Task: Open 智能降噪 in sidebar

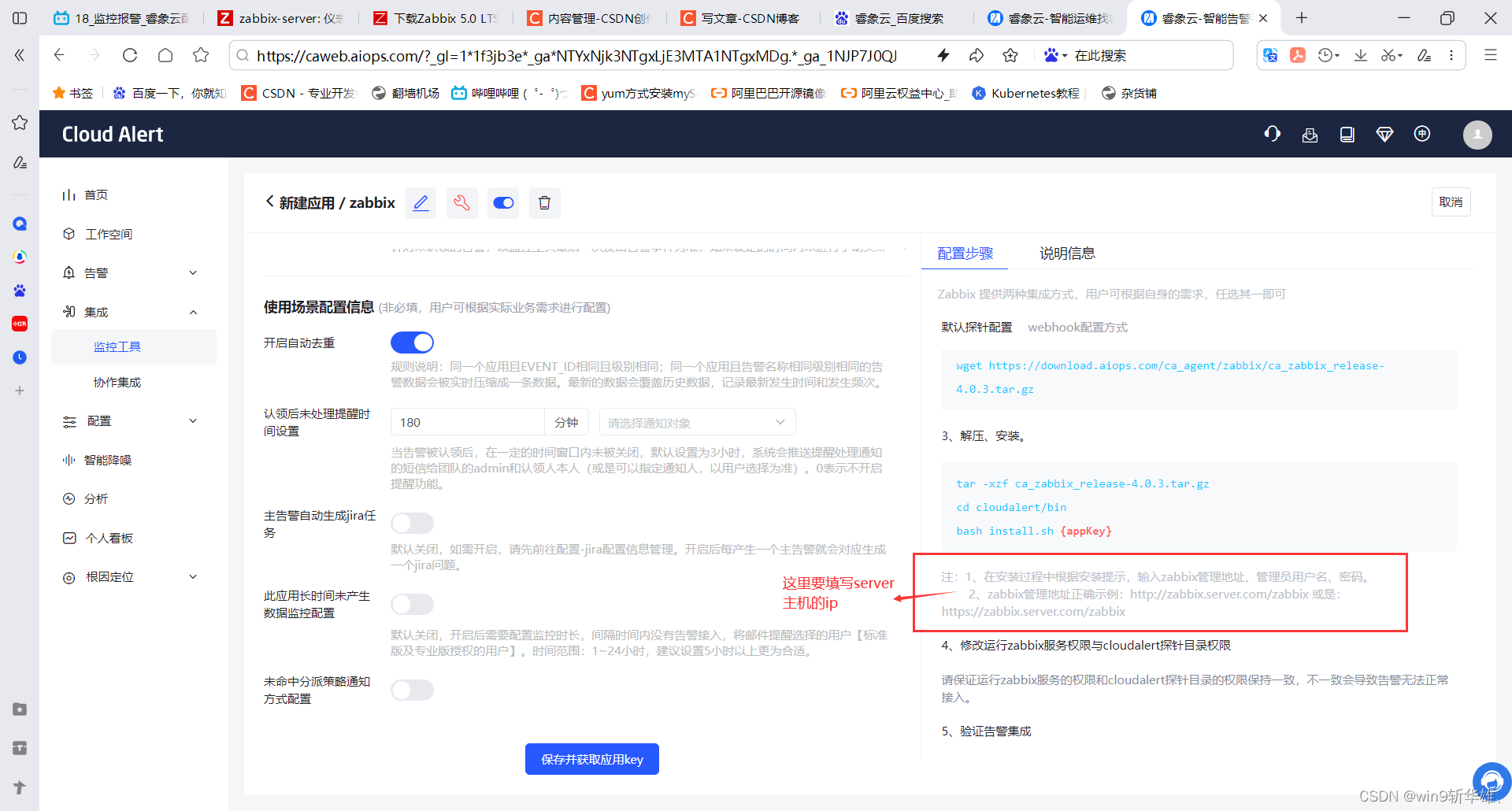Action: click(x=108, y=460)
